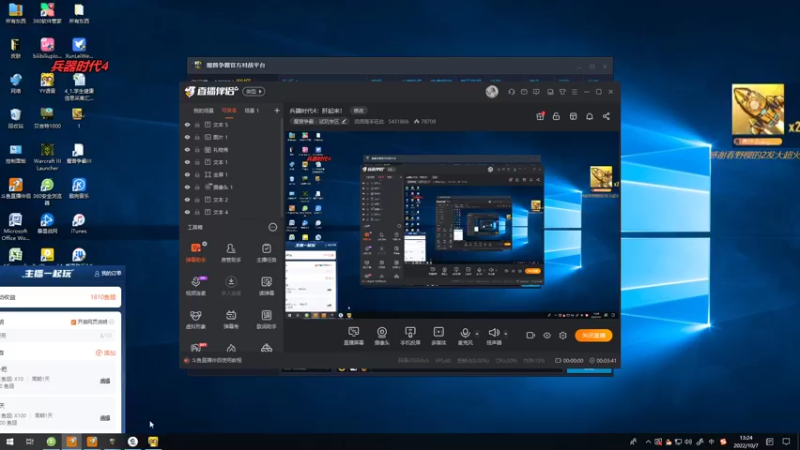The height and width of the screenshot is (450, 800).
Task: Toggle visibility of 文本 5 source
Action: (x=187, y=124)
